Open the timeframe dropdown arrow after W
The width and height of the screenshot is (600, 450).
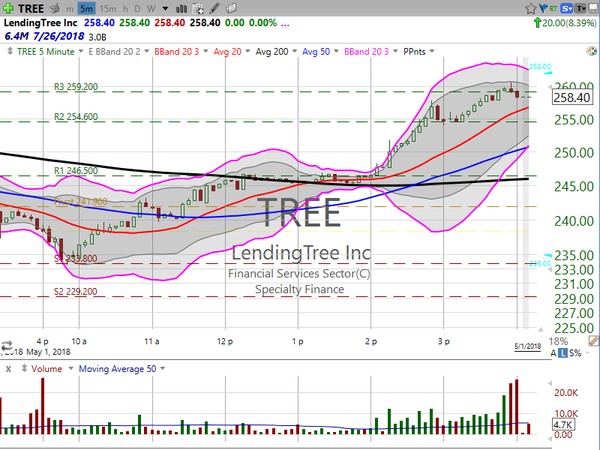(x=165, y=8)
